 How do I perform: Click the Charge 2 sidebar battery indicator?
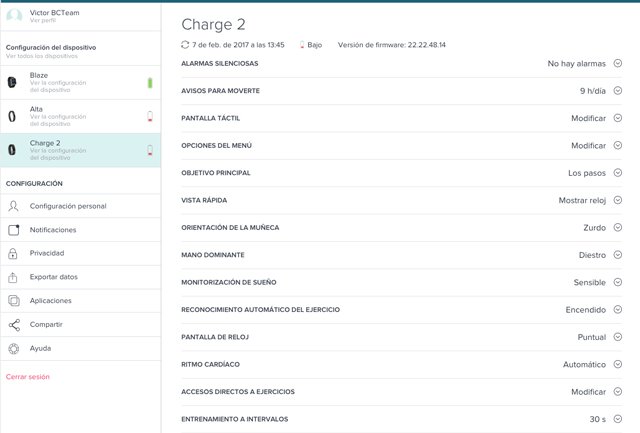coord(150,150)
